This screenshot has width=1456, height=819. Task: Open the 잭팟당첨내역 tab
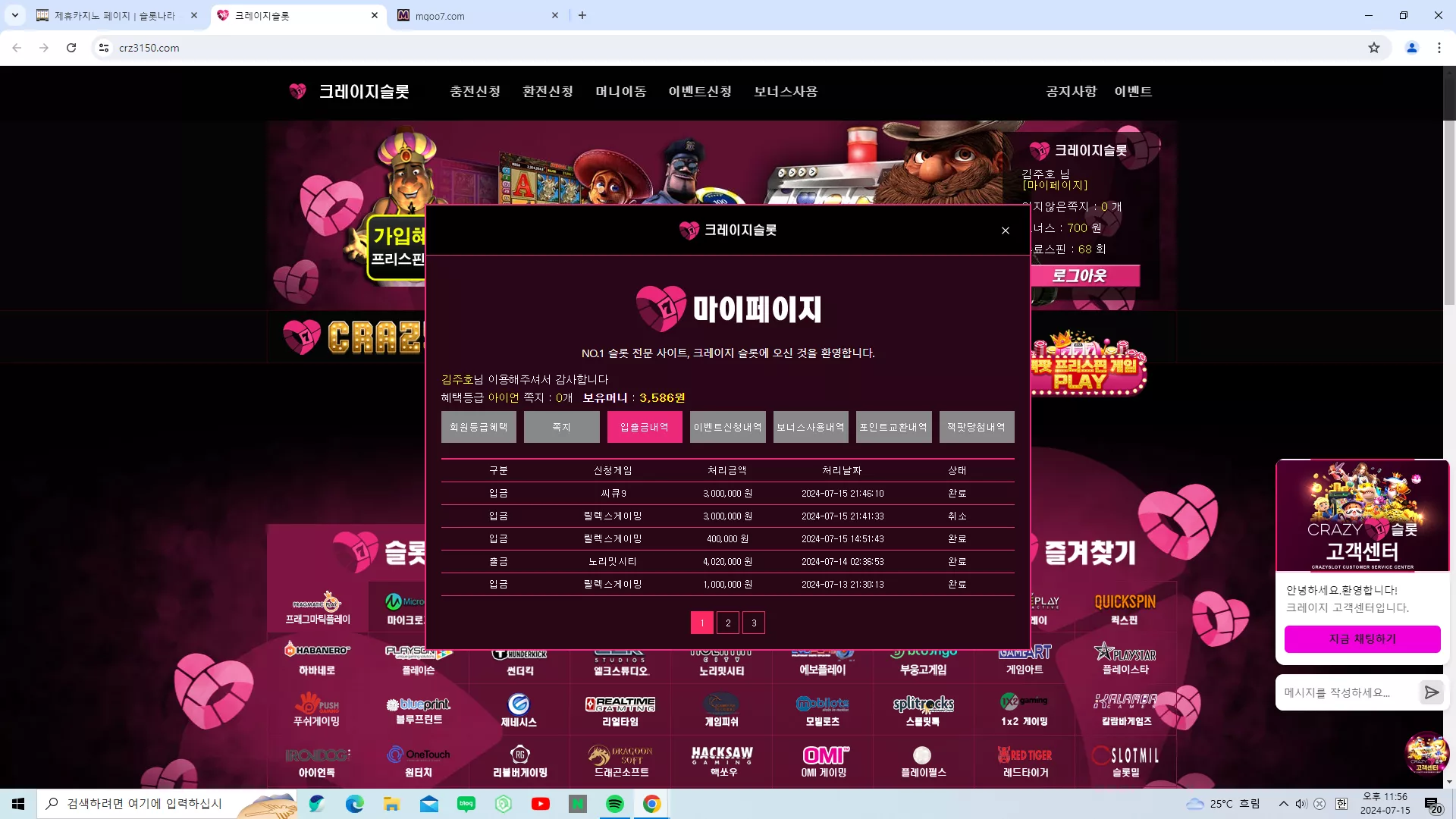(x=977, y=427)
